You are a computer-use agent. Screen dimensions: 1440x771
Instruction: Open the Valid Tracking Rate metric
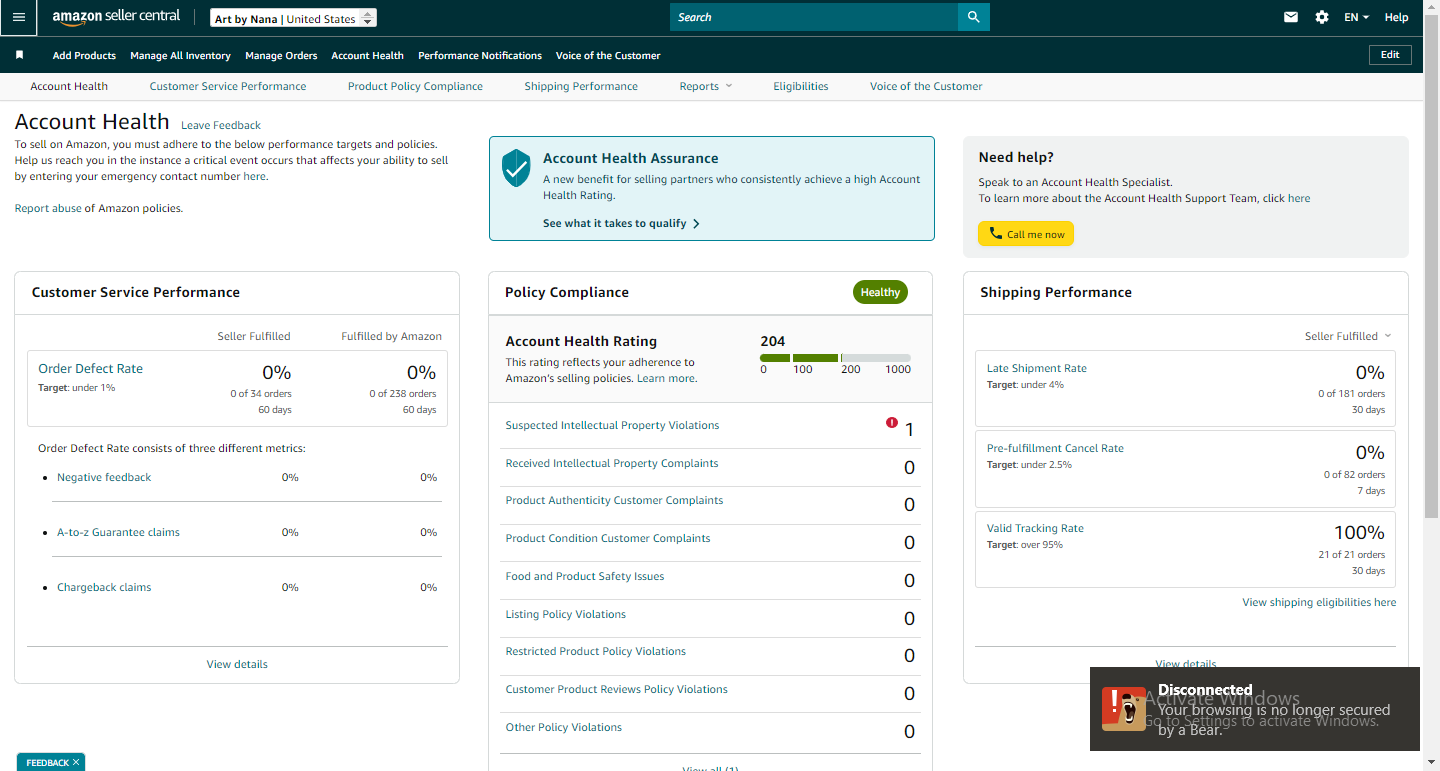coord(1035,528)
